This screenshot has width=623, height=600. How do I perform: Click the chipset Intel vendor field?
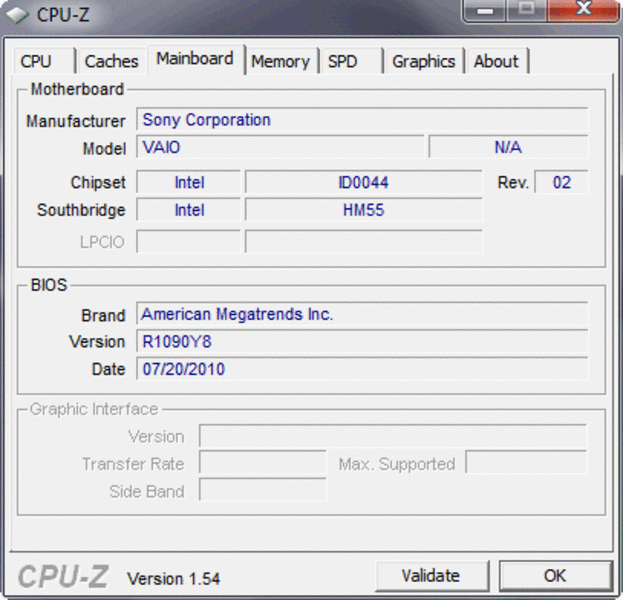tap(189, 182)
